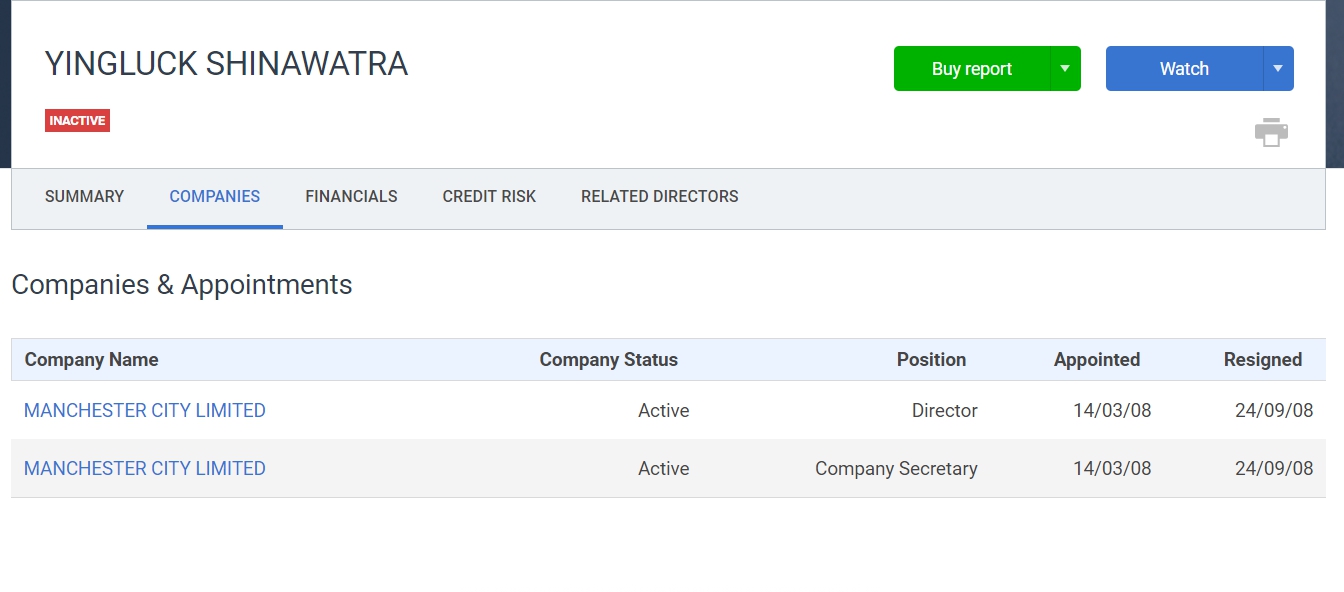Click the Appointed column header
Image resolution: width=1344 pixels, height=592 pixels.
tap(1096, 360)
